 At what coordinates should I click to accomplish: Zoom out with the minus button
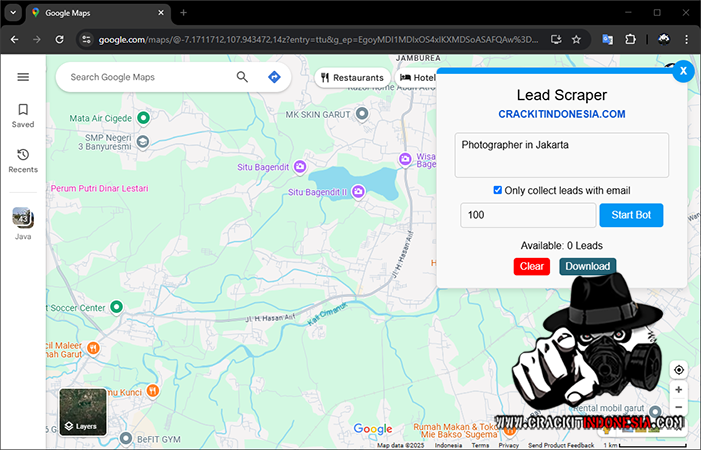[679, 408]
